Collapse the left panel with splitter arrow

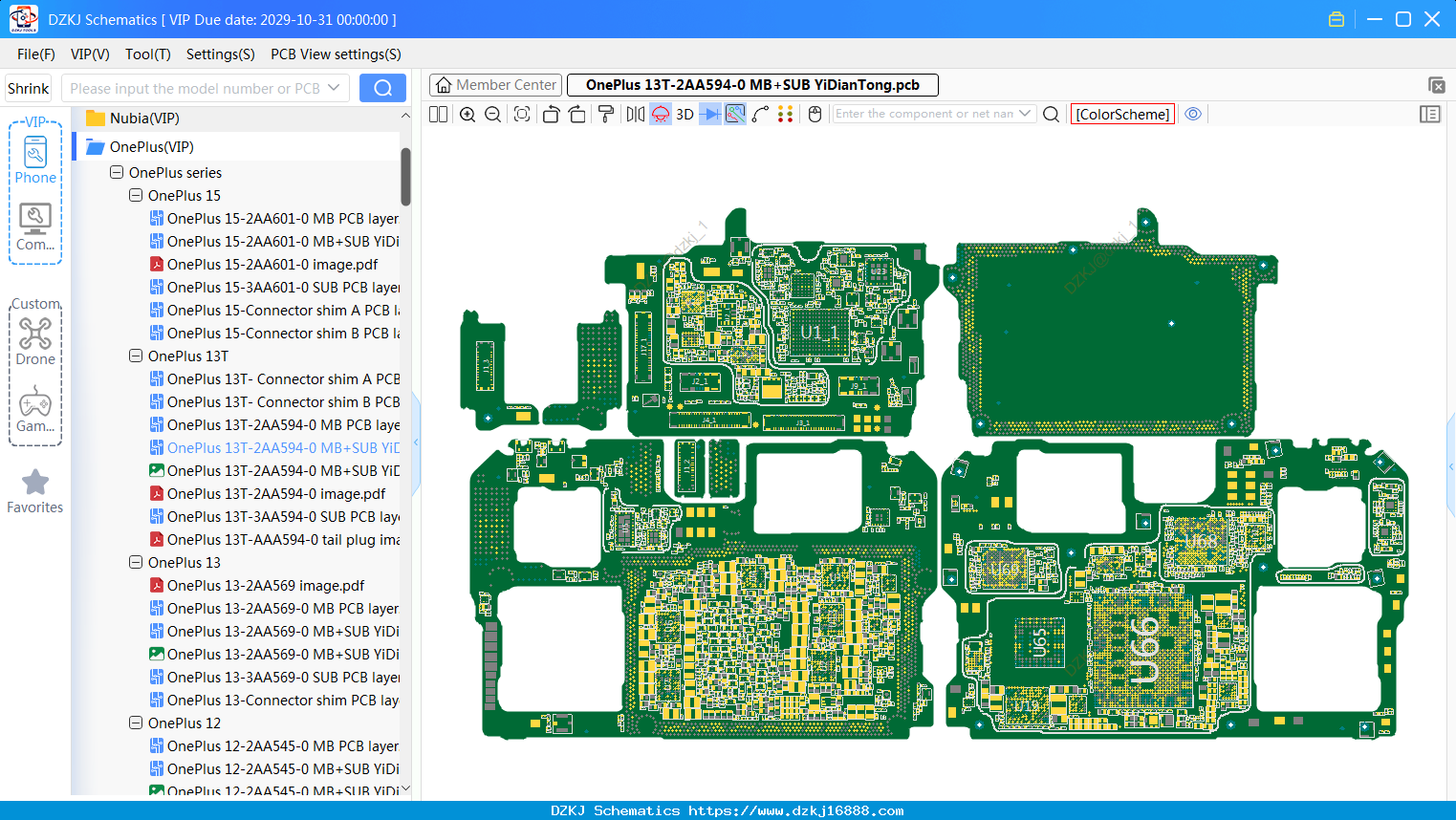416,442
